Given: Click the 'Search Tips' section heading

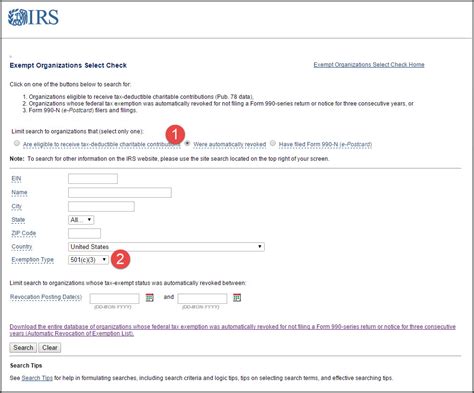Looking at the screenshot, I should point(26,365).
